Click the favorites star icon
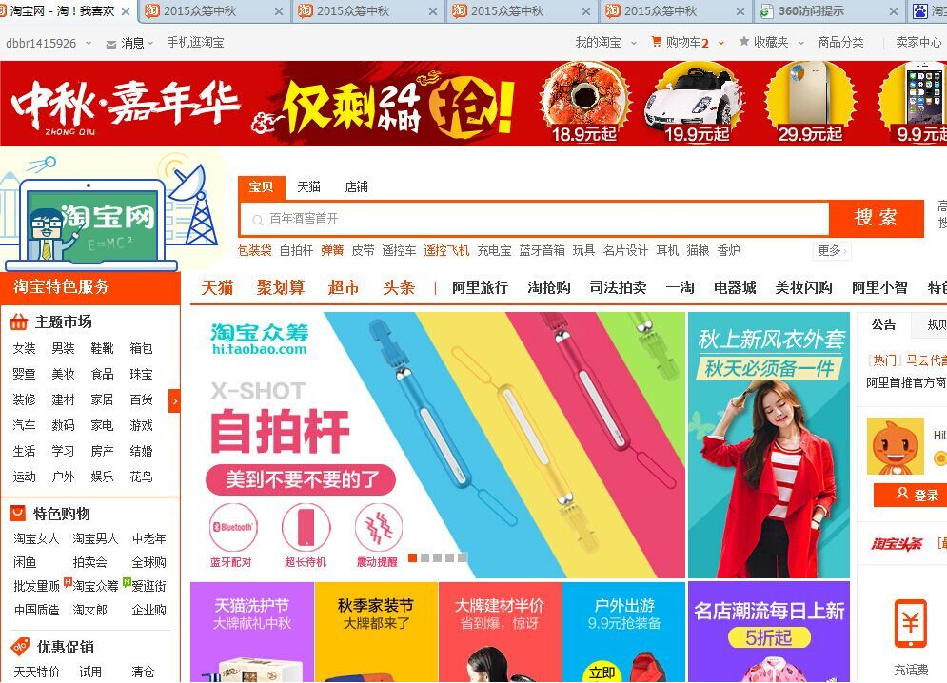Image resolution: width=947 pixels, height=683 pixels. [x=744, y=42]
